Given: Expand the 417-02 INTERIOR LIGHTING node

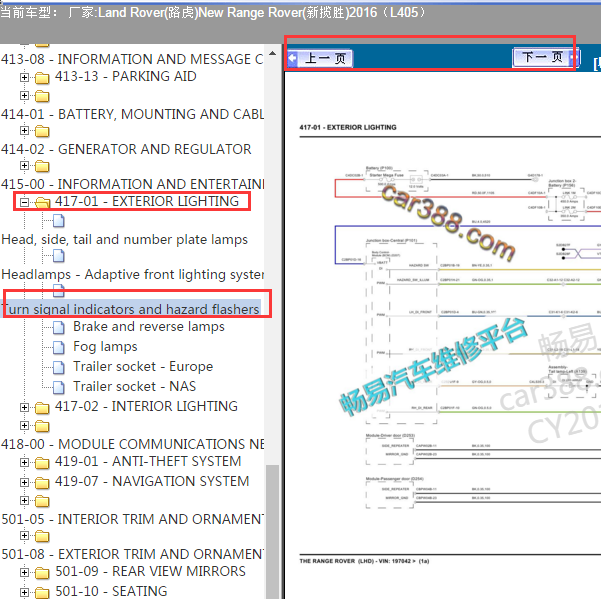Looking at the screenshot, I should [24, 407].
